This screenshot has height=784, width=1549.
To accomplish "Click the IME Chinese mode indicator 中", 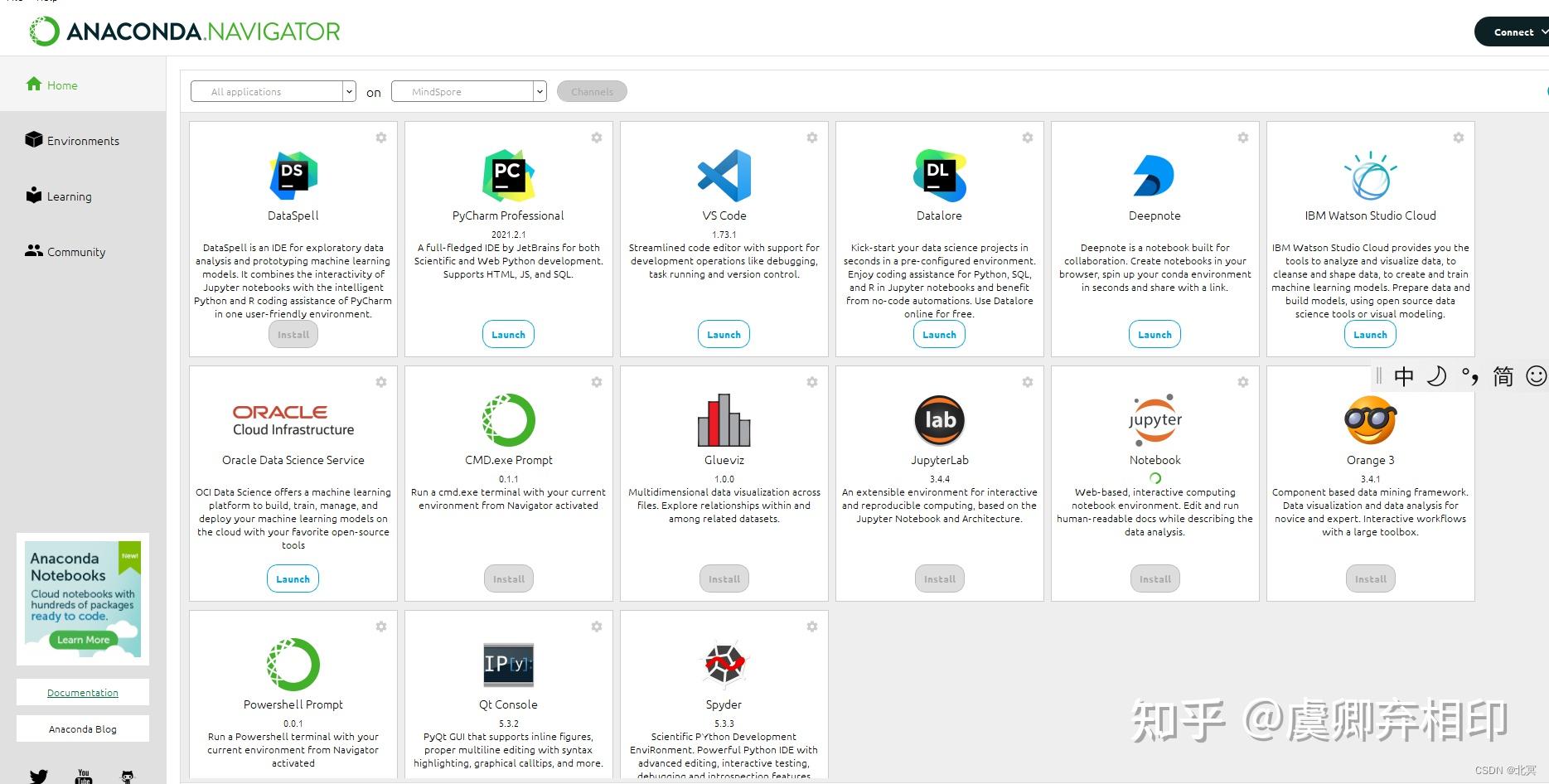I will [1404, 376].
